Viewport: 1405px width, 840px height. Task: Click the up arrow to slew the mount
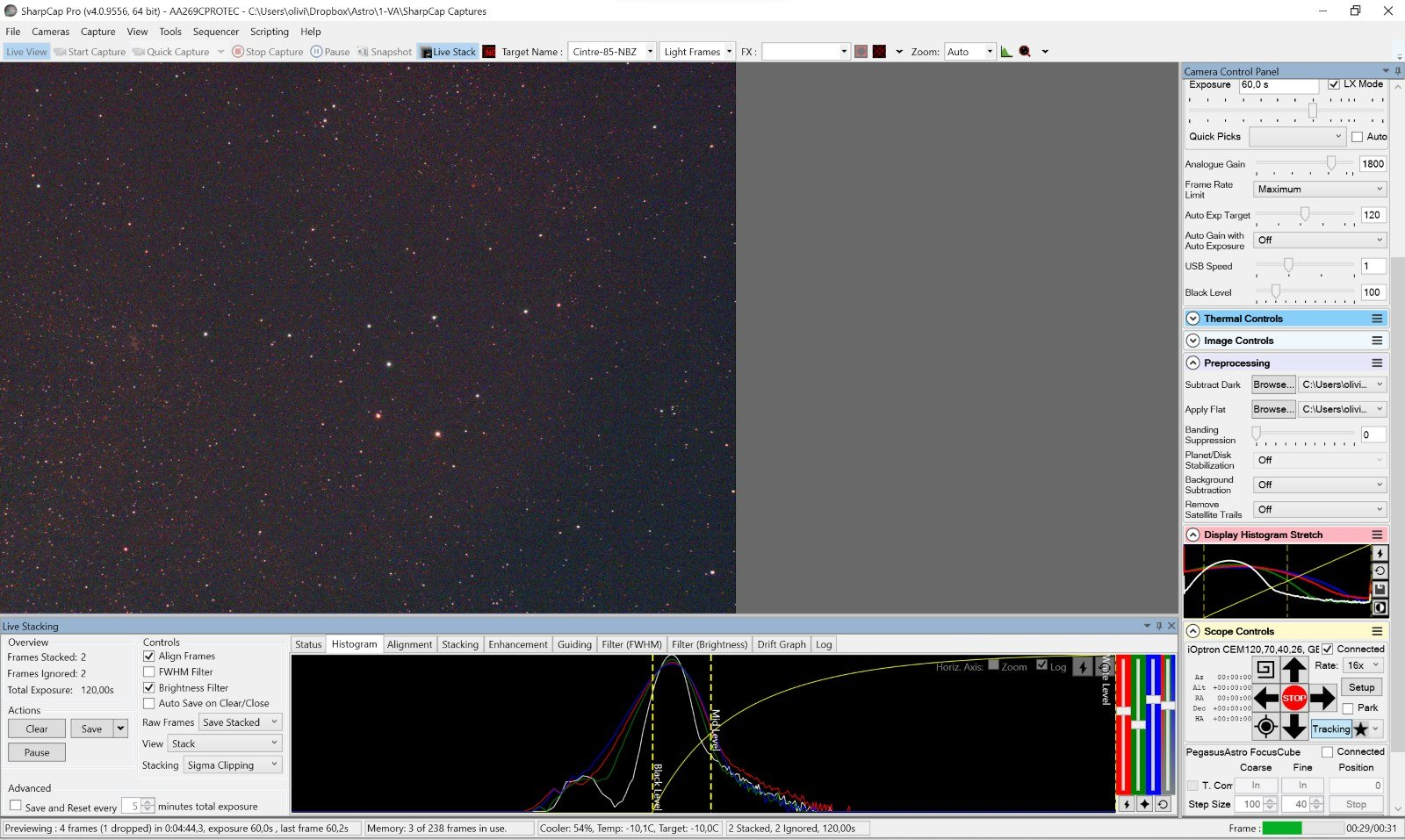point(1293,670)
